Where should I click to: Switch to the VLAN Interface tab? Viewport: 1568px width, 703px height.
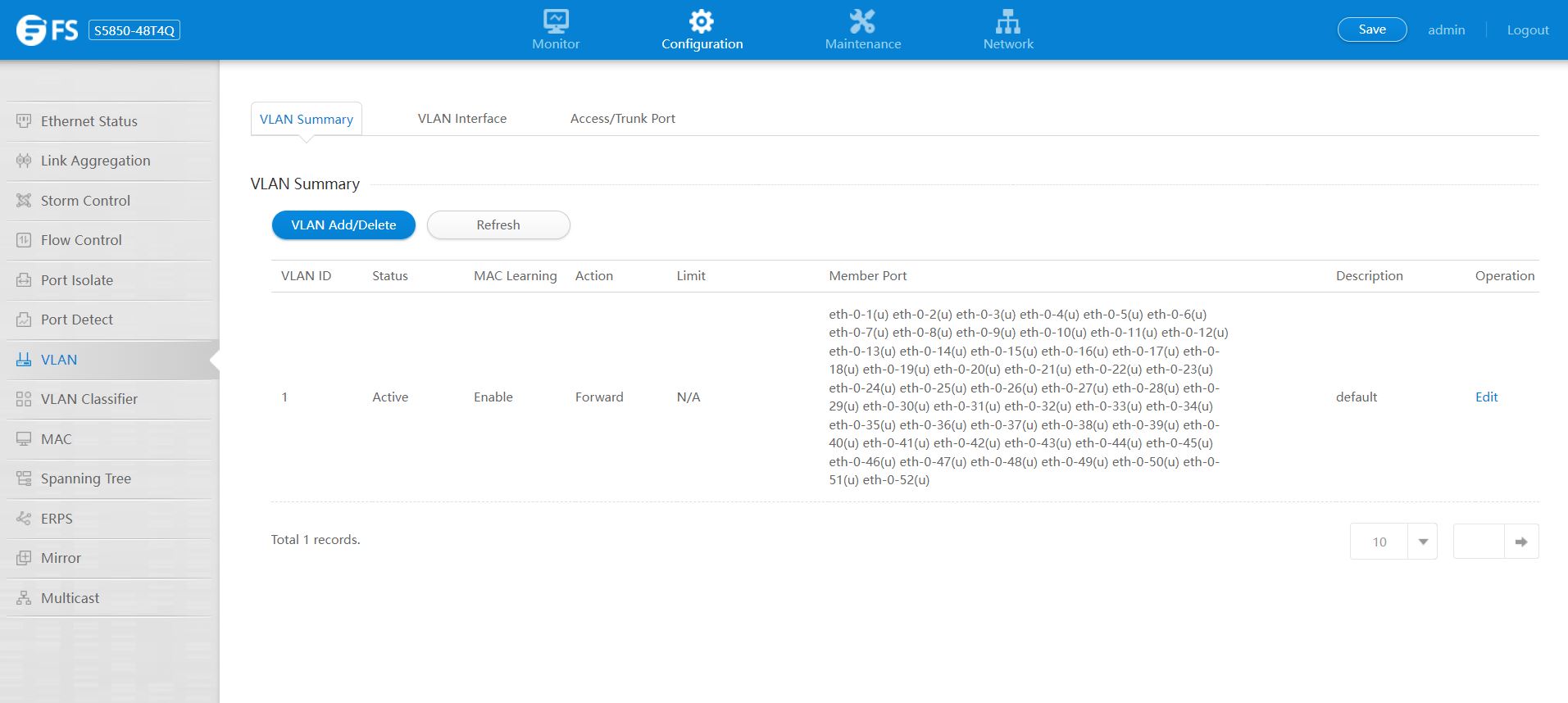(461, 119)
